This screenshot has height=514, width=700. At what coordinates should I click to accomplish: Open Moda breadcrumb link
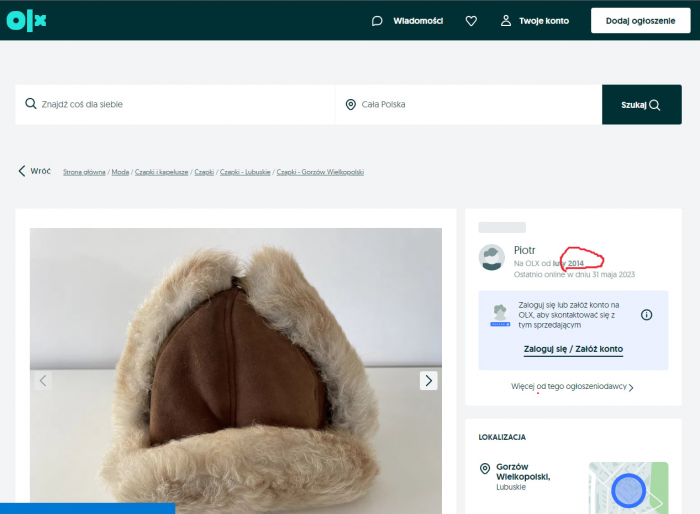pyautogui.click(x=119, y=172)
